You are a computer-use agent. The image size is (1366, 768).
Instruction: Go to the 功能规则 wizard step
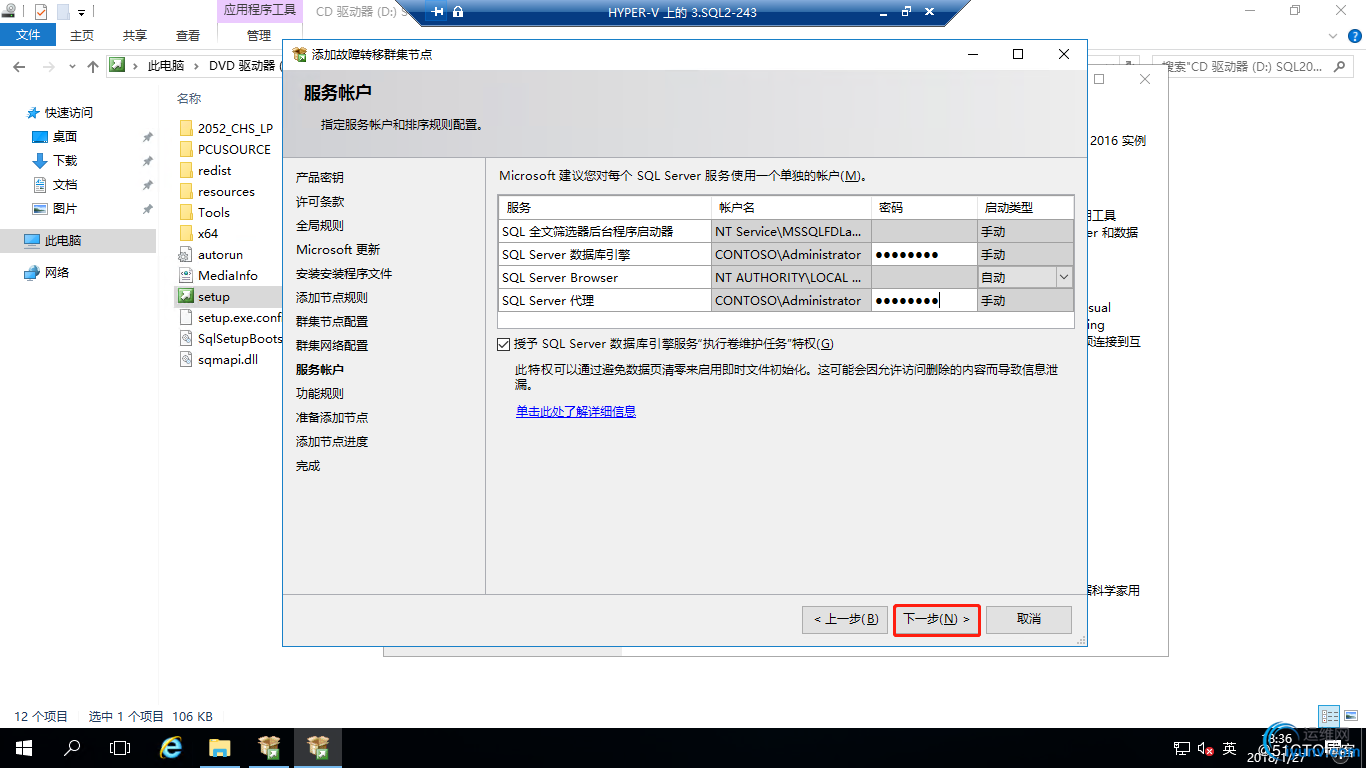click(320, 393)
